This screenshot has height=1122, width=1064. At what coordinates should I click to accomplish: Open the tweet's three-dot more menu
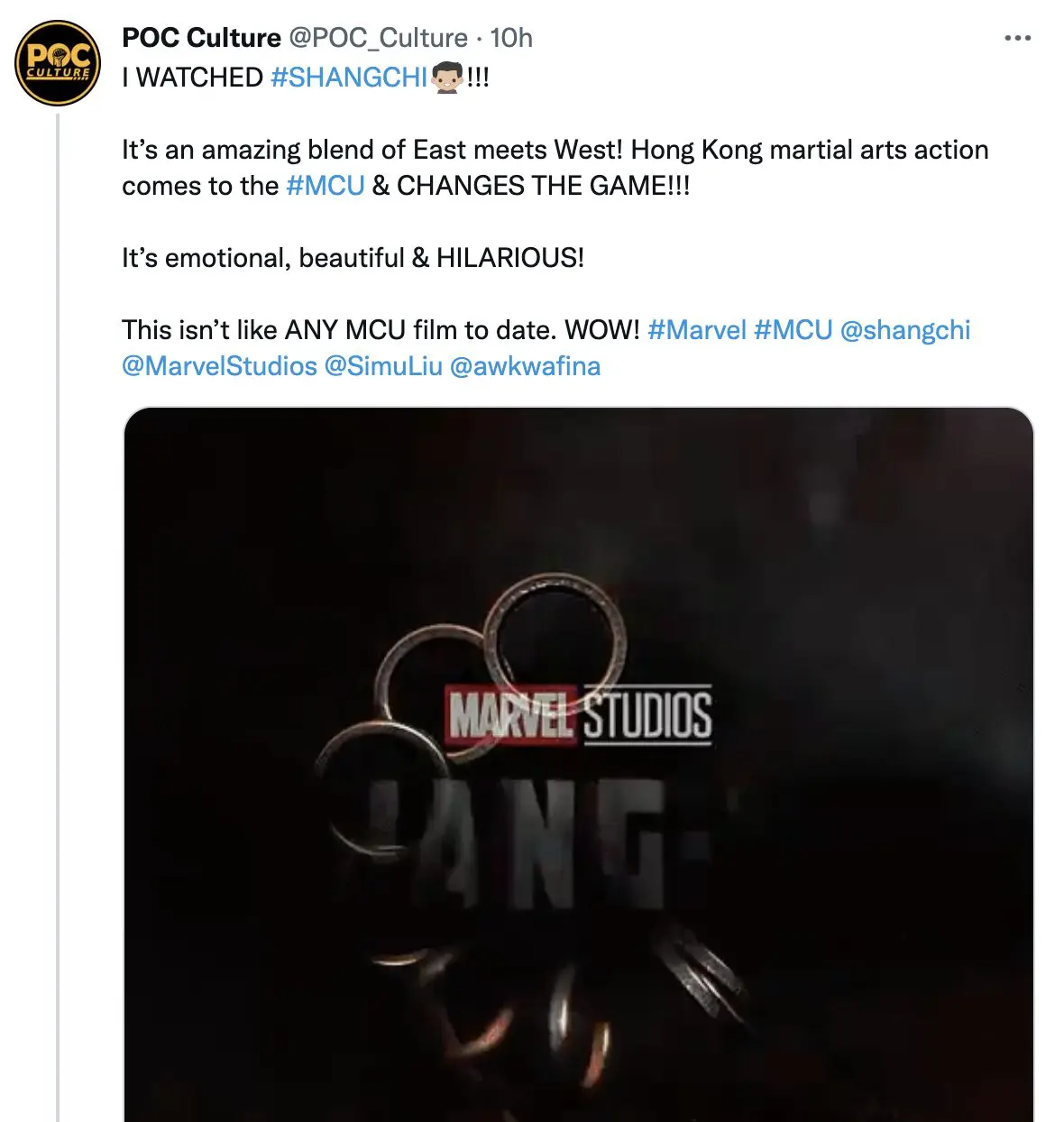(1017, 38)
